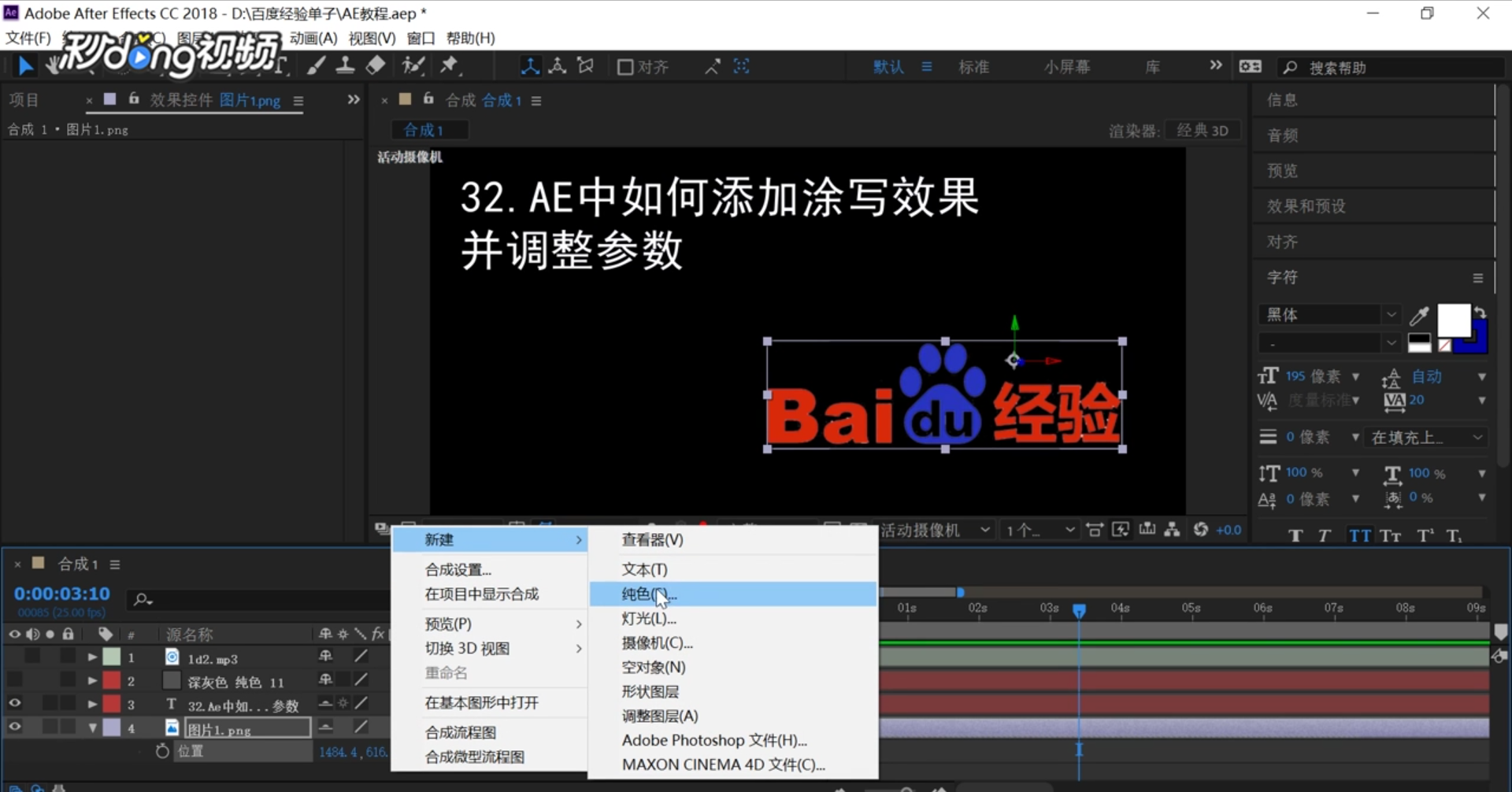Switch to 库 workspace

pyautogui.click(x=1153, y=68)
